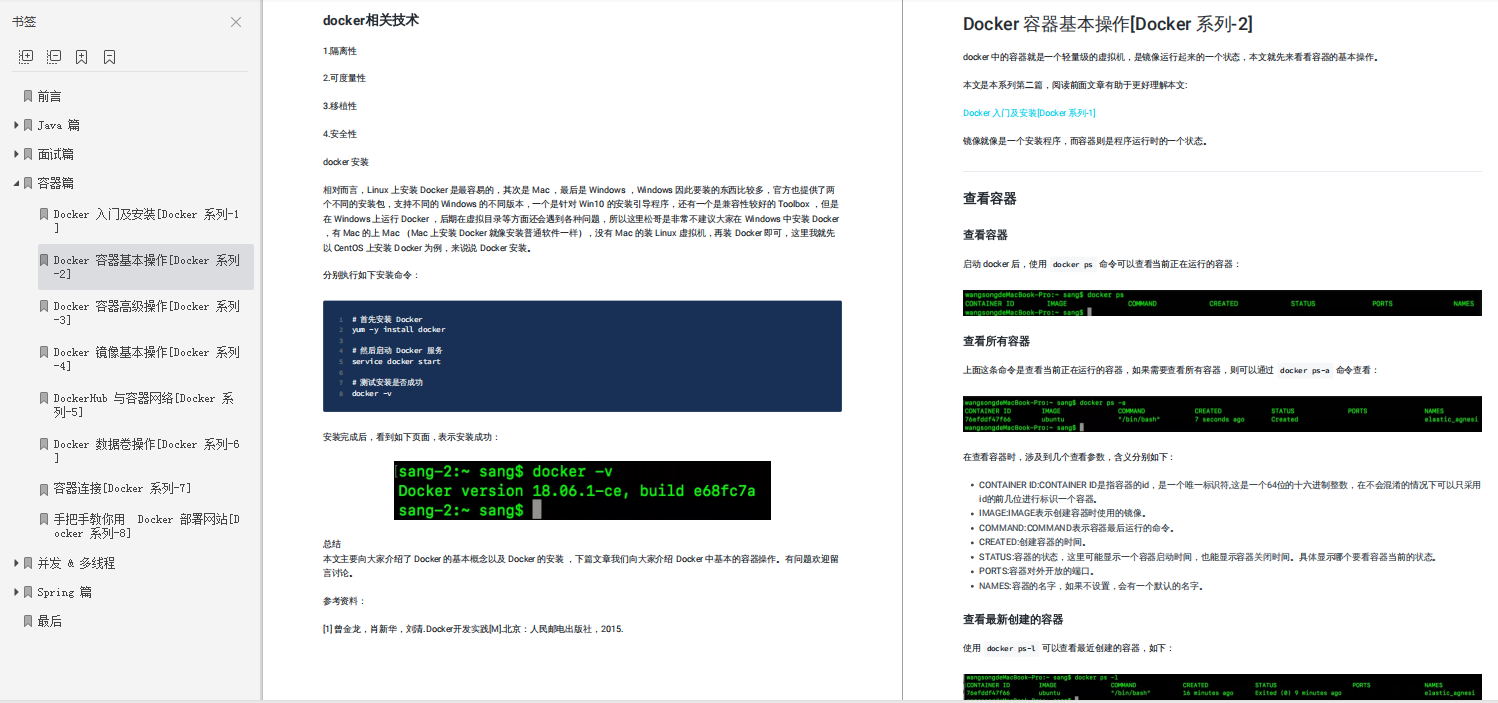Expand the Java 篇 bookmark group
The height and width of the screenshot is (703, 1498).
(16, 125)
